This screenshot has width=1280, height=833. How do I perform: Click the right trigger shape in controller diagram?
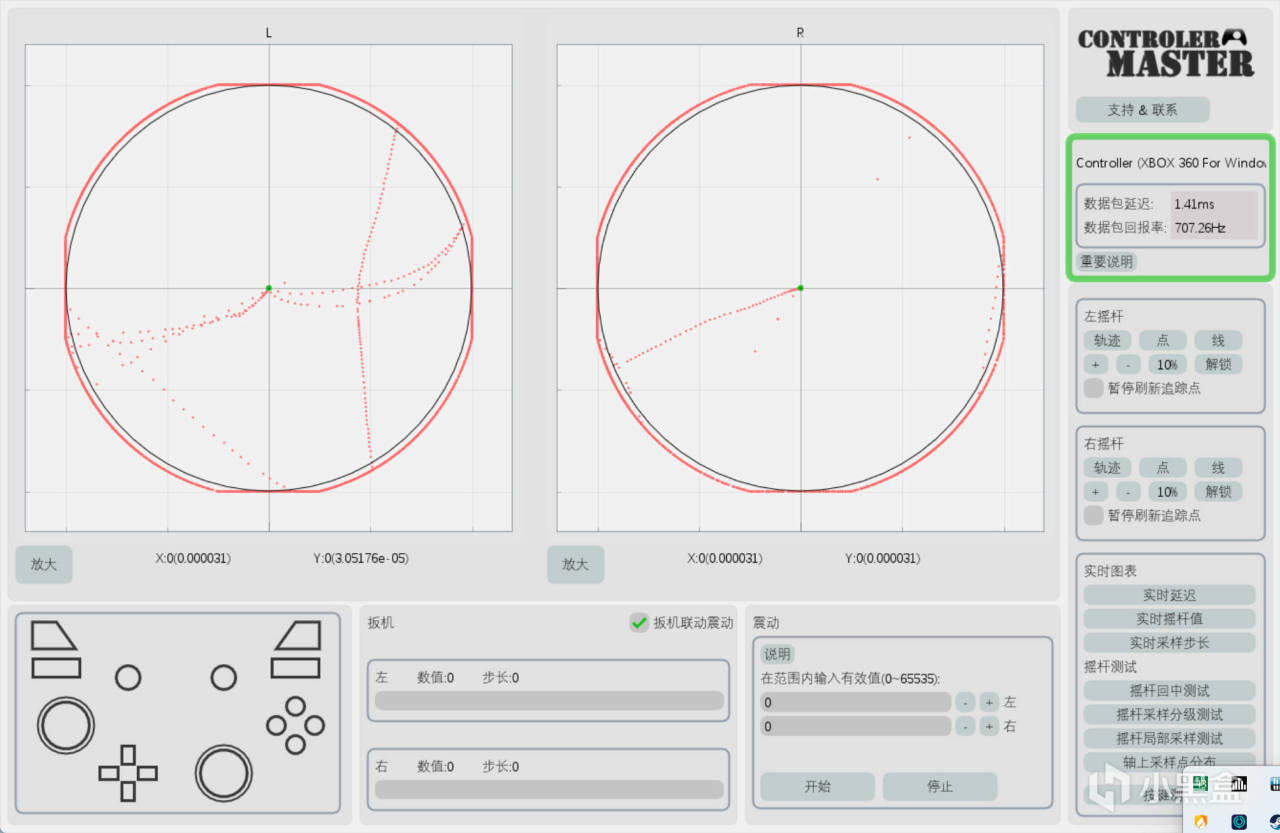(x=298, y=635)
